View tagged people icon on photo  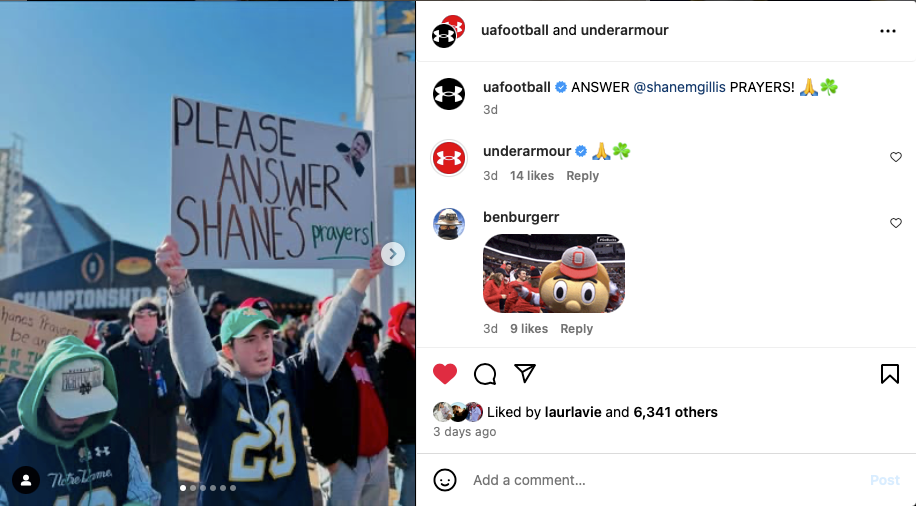[x=26, y=480]
